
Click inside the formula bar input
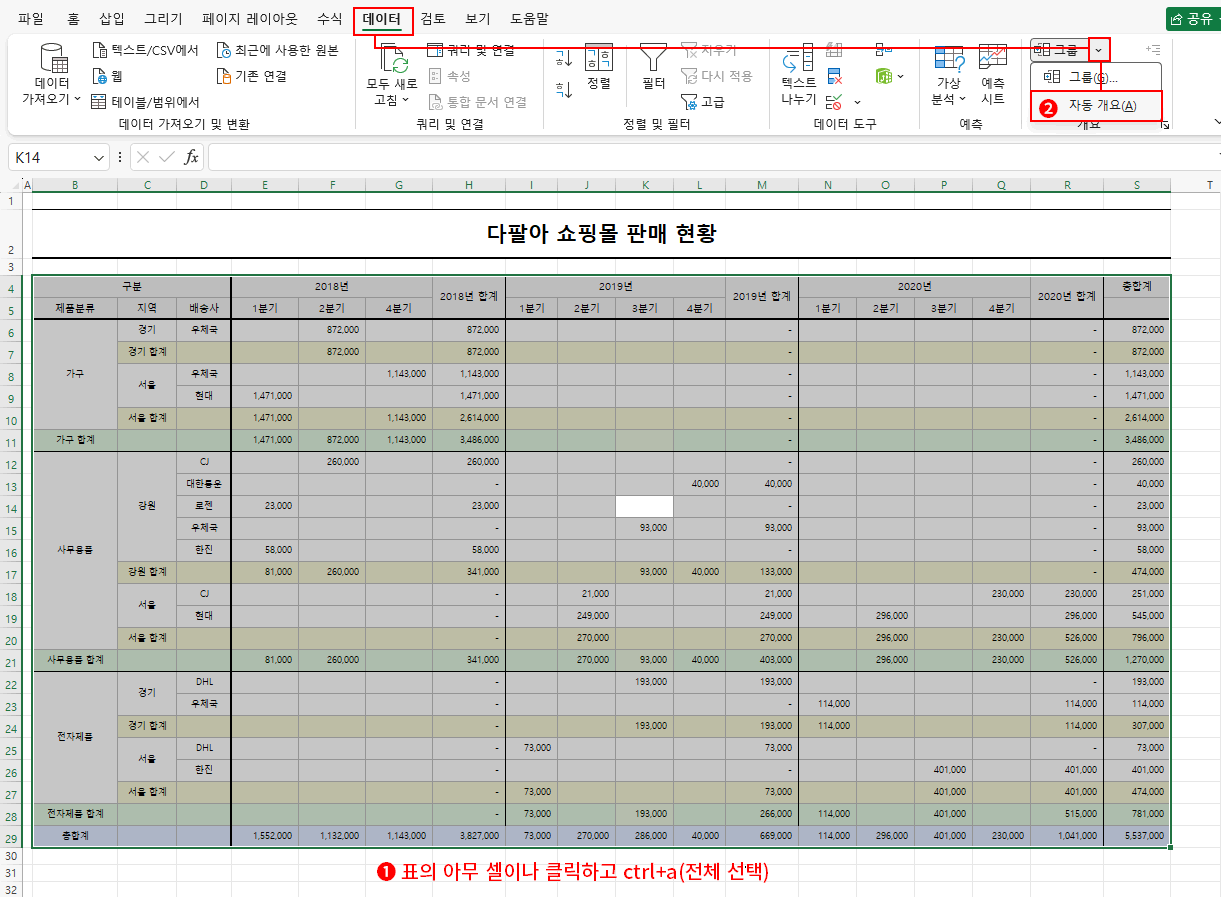[x=700, y=157]
